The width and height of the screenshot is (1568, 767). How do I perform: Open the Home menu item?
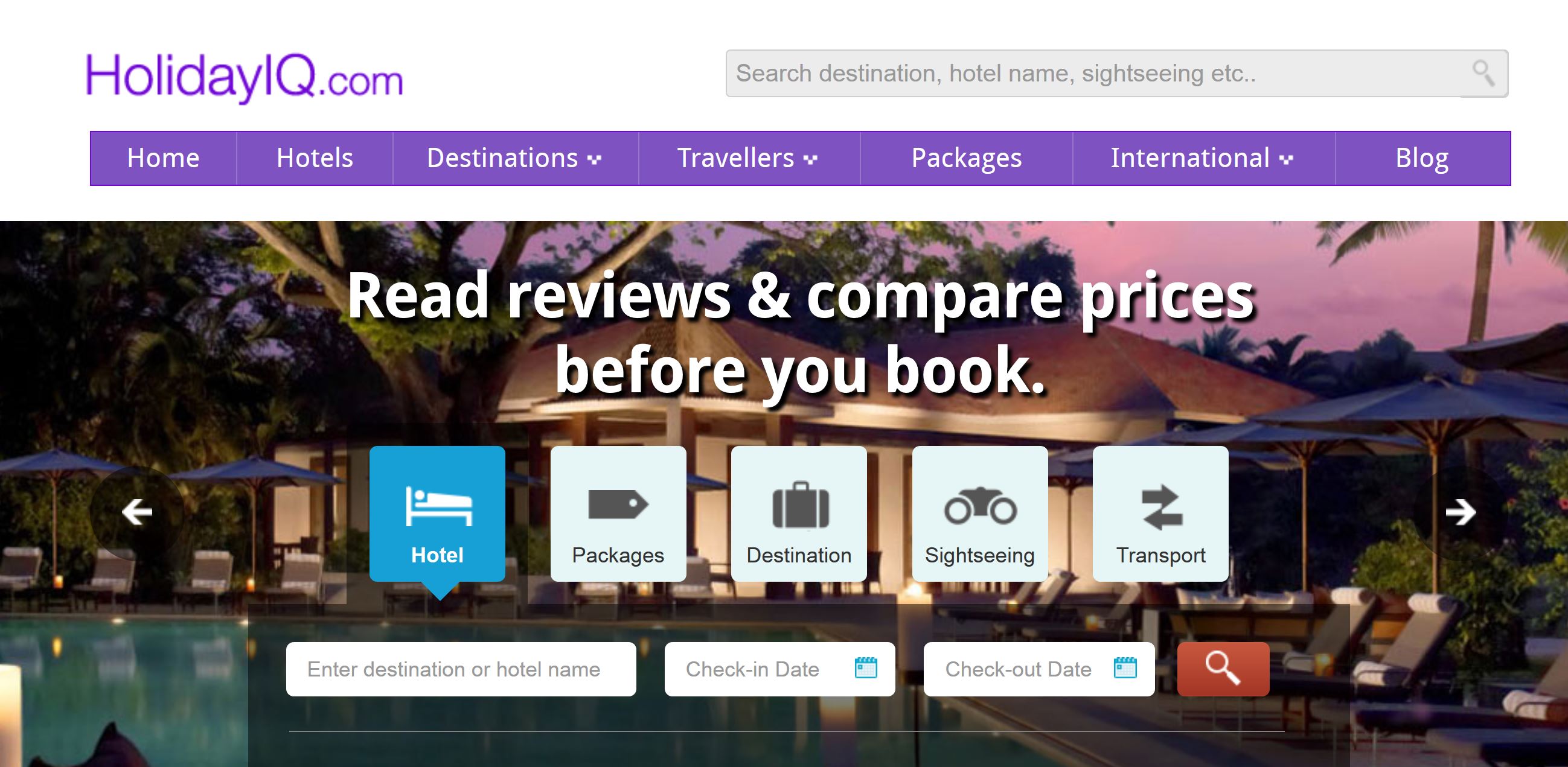[x=163, y=158]
